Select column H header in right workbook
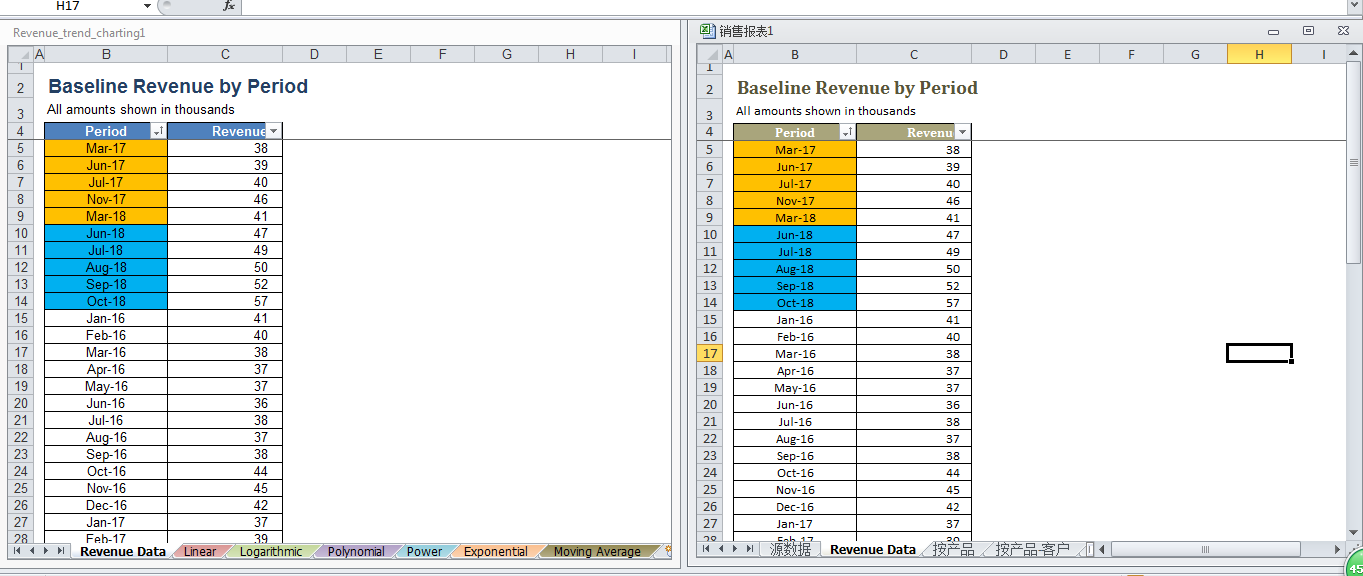 [1259, 55]
